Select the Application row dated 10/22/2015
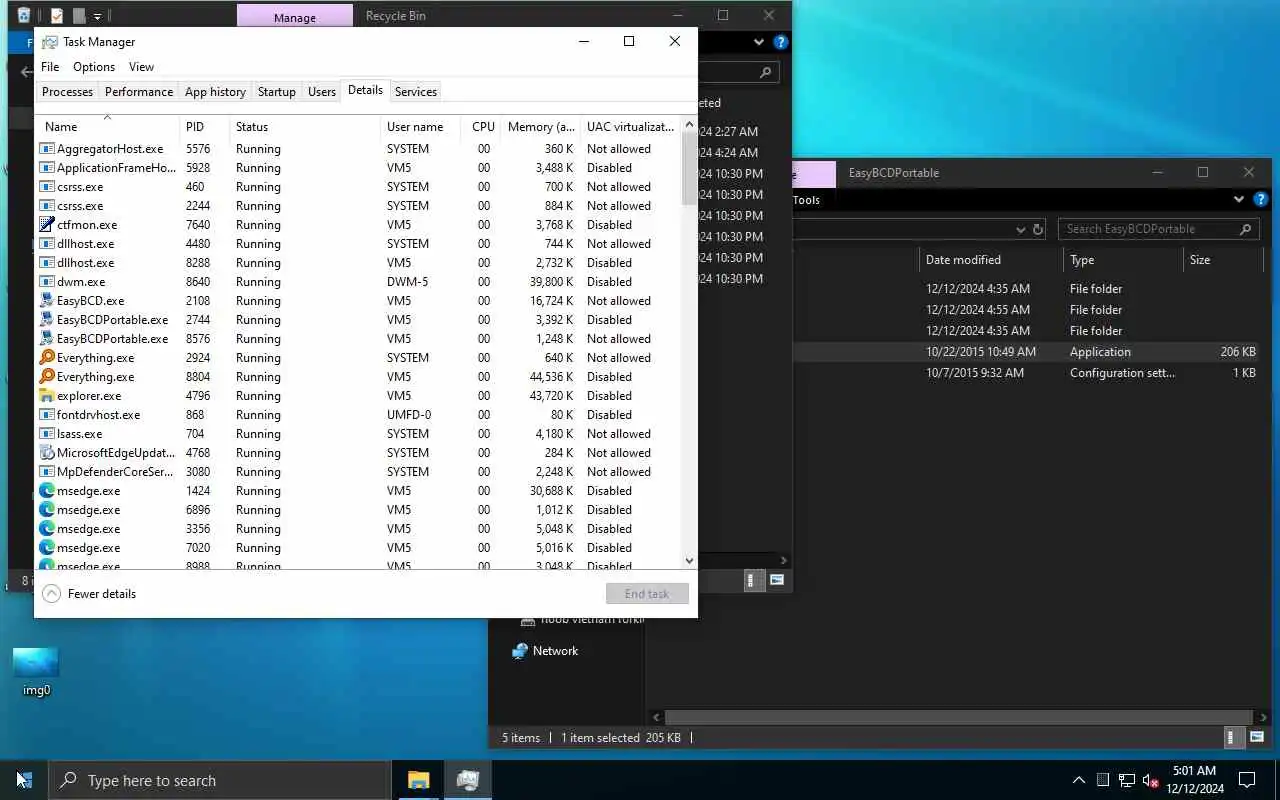 (1030, 352)
